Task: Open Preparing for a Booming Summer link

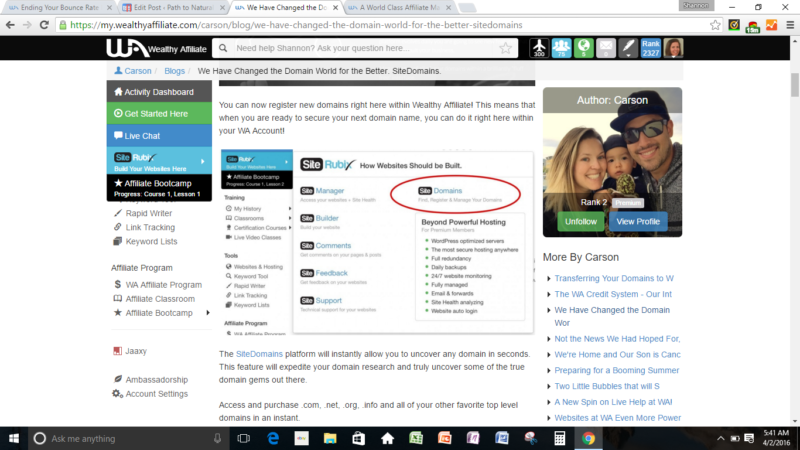Action: (x=616, y=370)
